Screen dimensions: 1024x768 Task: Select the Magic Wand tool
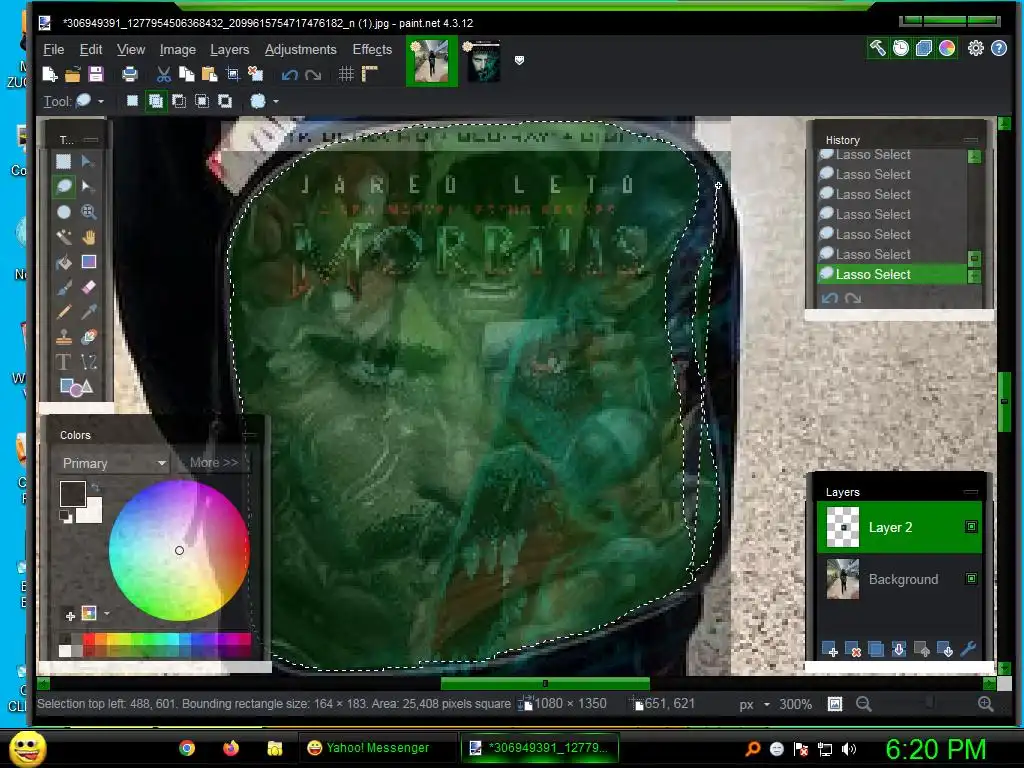(63, 237)
